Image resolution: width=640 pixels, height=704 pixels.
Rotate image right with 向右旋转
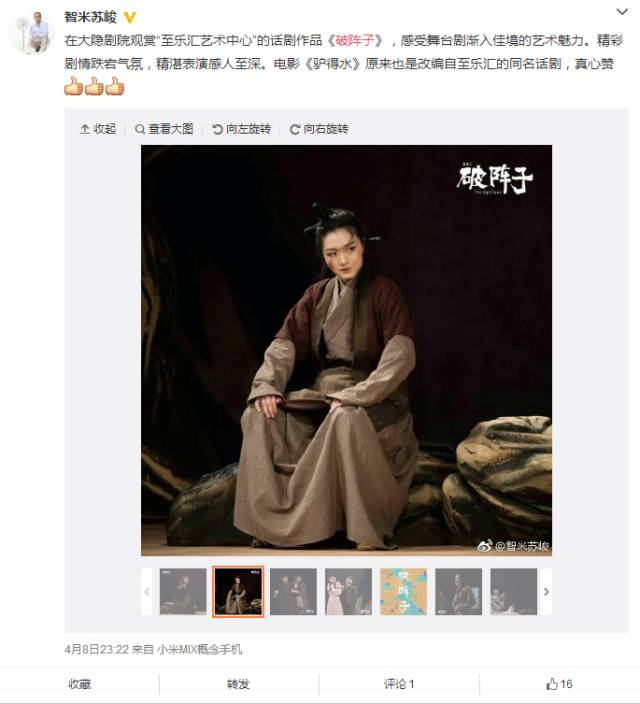[x=319, y=129]
